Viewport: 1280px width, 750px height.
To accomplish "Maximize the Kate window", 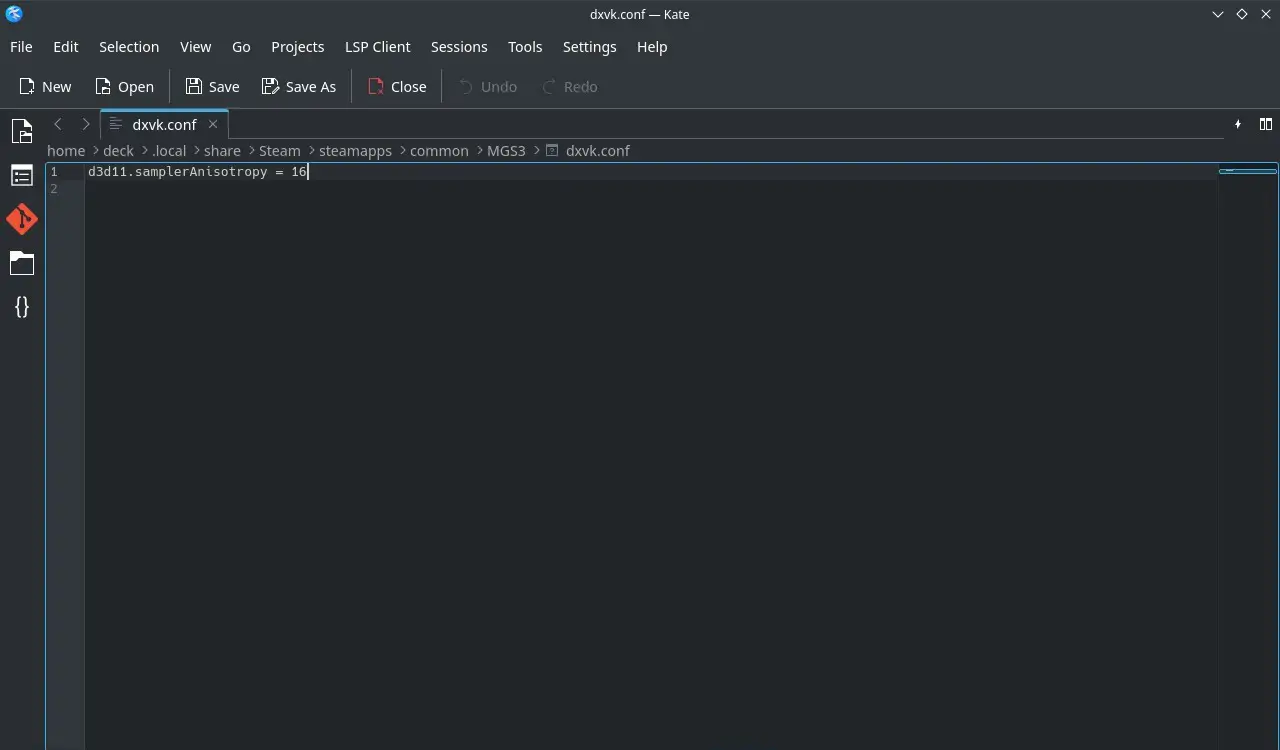I will coord(1242,14).
